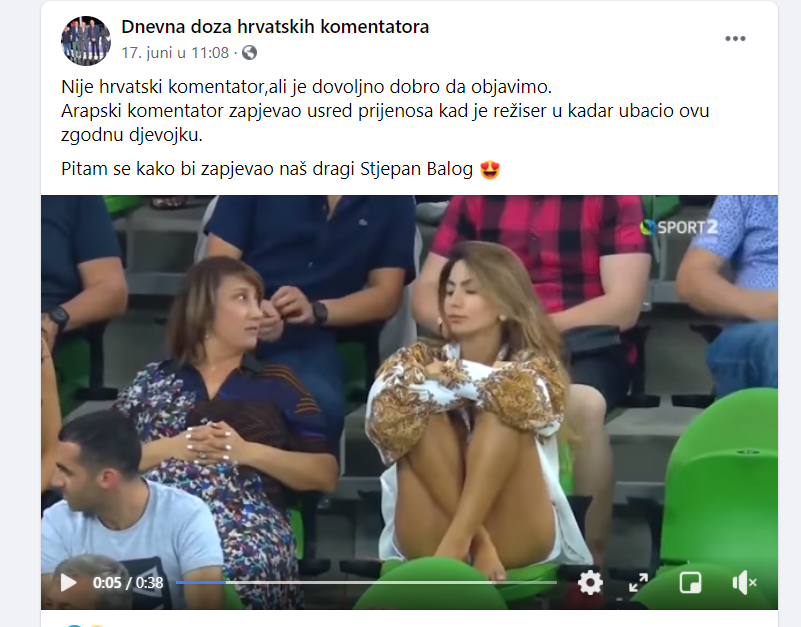Image resolution: width=801 pixels, height=627 pixels.
Task: Click the globe public privacy icon
Action: pos(249,53)
